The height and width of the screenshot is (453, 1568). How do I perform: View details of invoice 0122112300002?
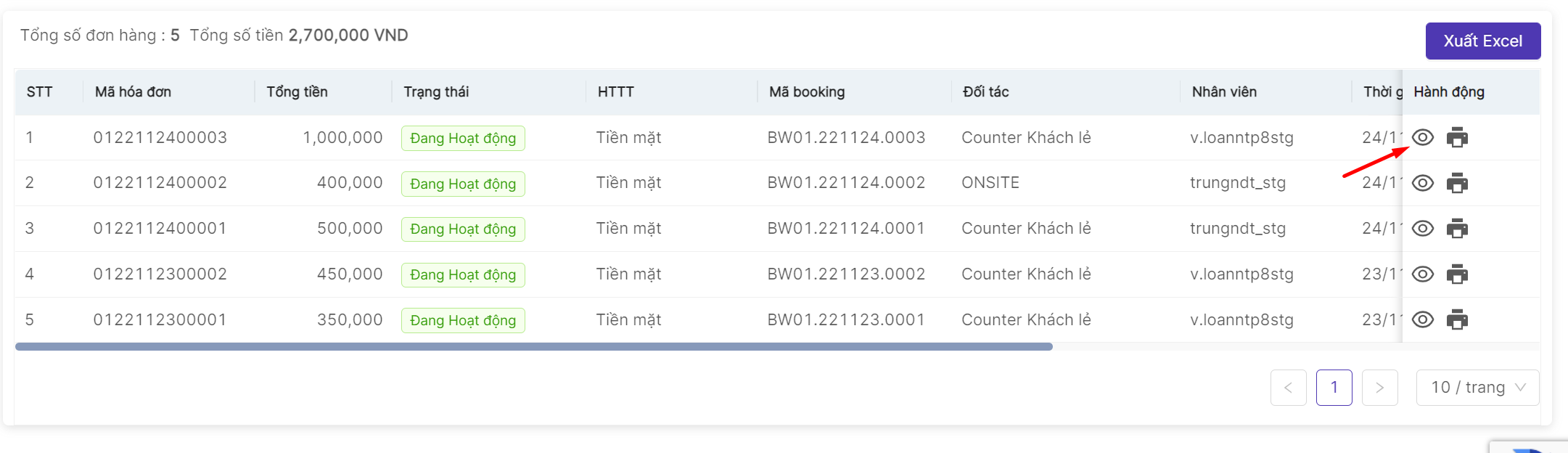coord(1422,274)
